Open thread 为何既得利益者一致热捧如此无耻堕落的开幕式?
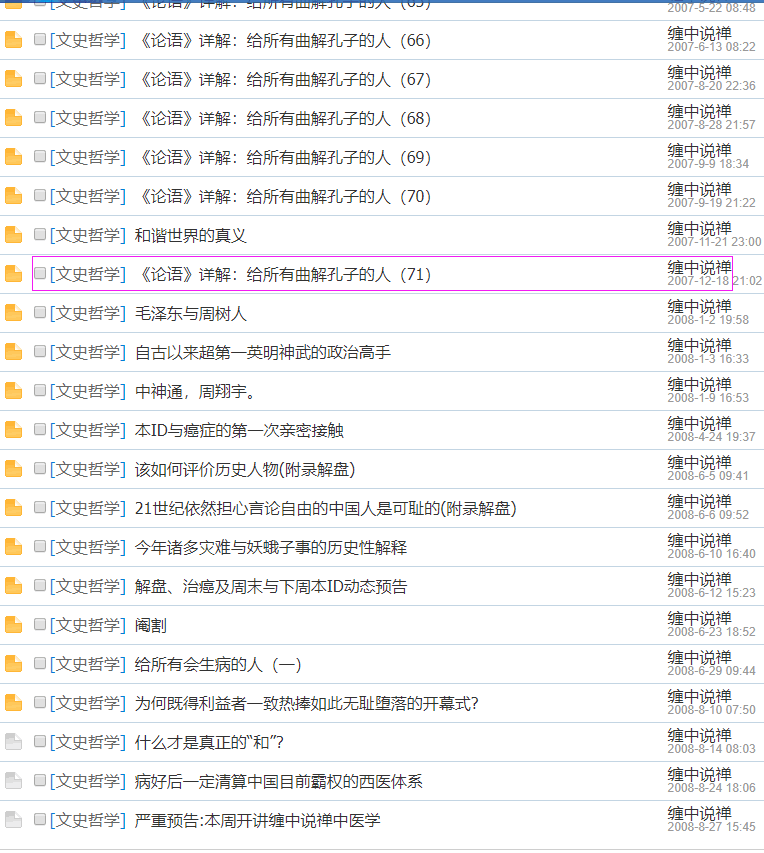Viewport: 764px width, 853px height. pyautogui.click(x=306, y=703)
